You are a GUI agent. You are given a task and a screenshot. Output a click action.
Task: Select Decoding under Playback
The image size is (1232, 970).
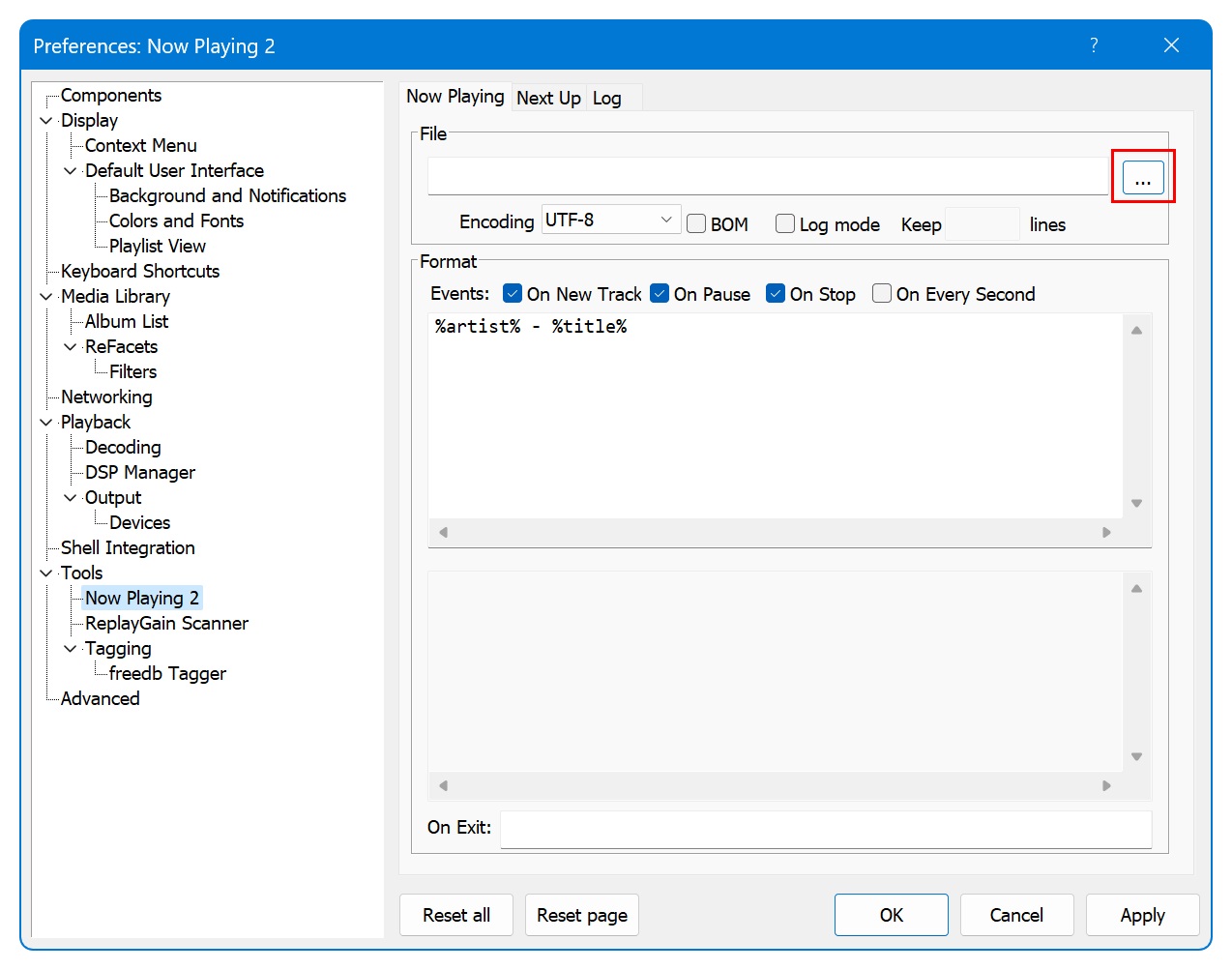pos(123,447)
